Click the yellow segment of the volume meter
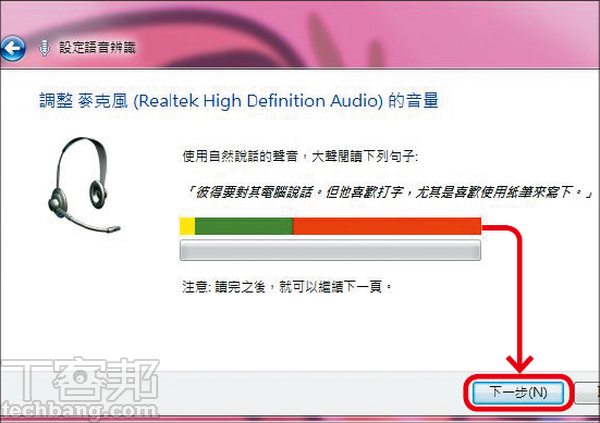 [x=187, y=226]
